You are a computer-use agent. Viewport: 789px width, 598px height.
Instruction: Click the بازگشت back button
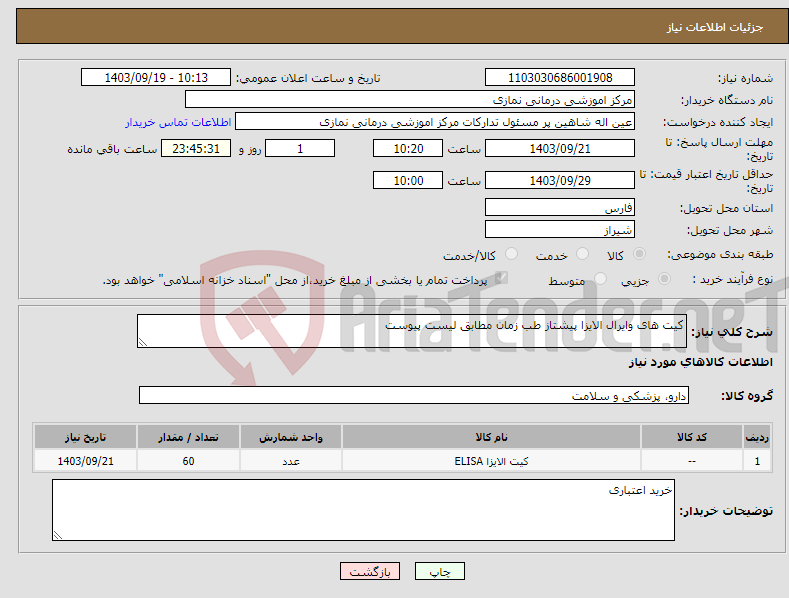(x=370, y=571)
